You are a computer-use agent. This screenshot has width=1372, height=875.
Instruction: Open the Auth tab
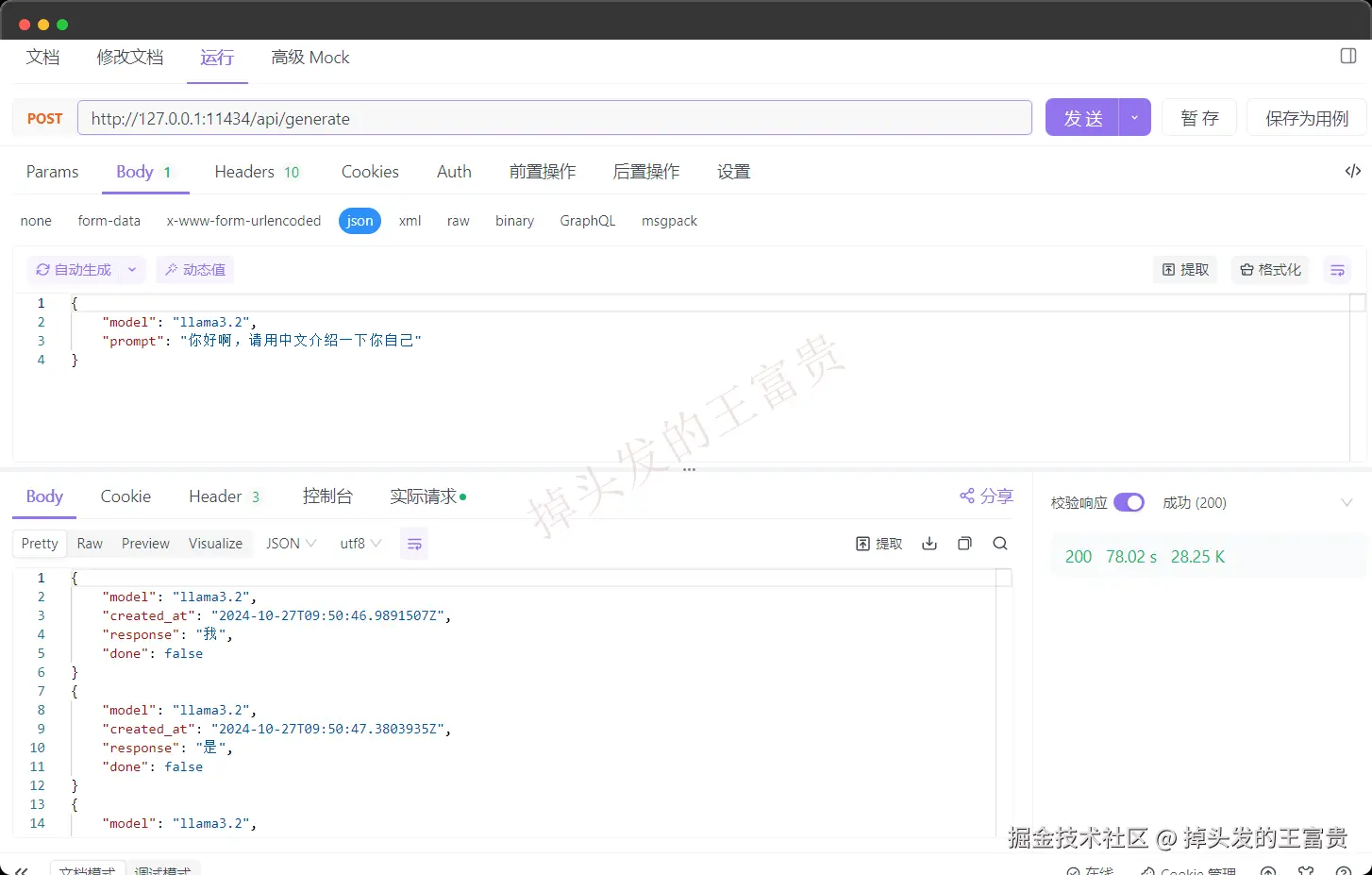pyautogui.click(x=454, y=172)
